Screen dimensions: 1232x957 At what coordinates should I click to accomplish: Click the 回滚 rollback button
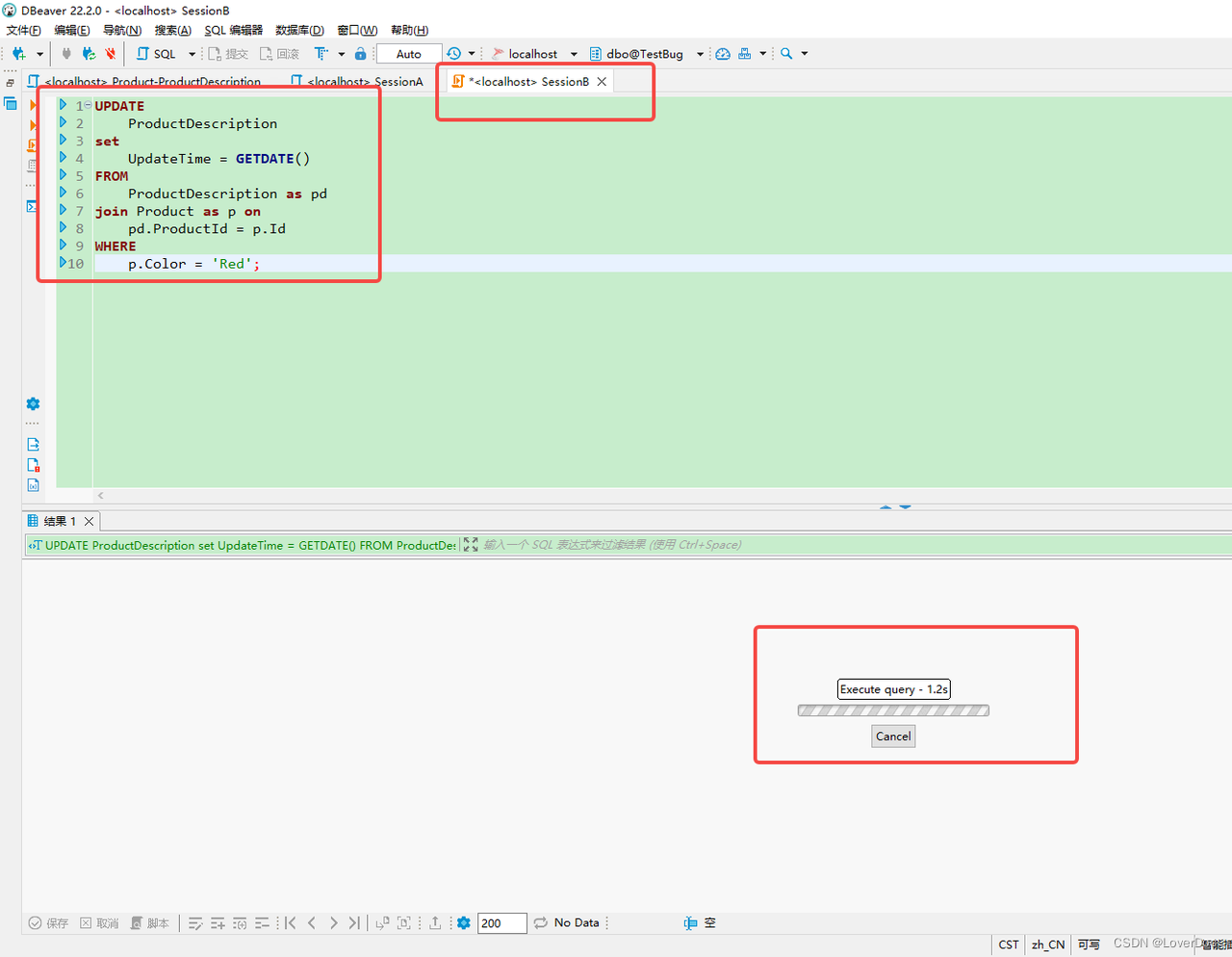[x=279, y=54]
